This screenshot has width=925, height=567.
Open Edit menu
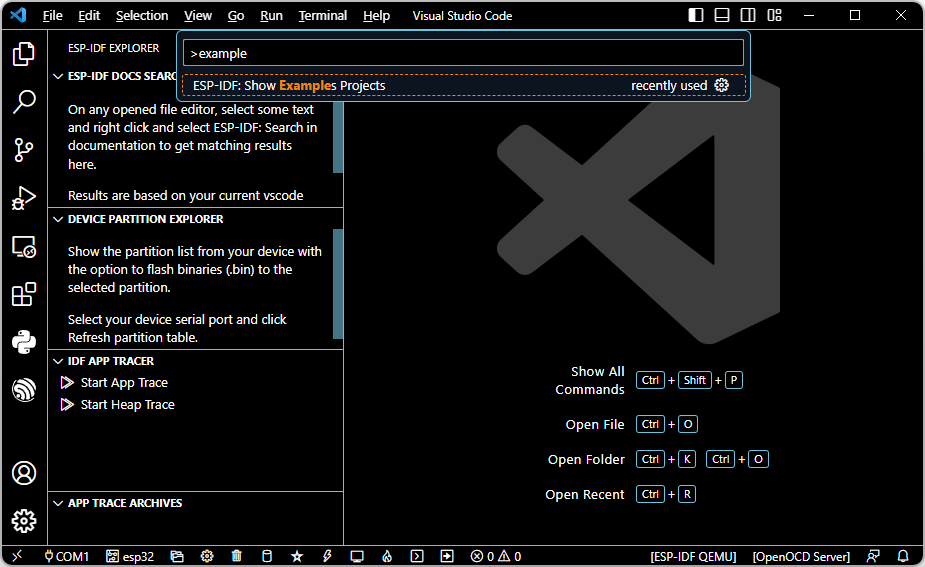pyautogui.click(x=89, y=15)
